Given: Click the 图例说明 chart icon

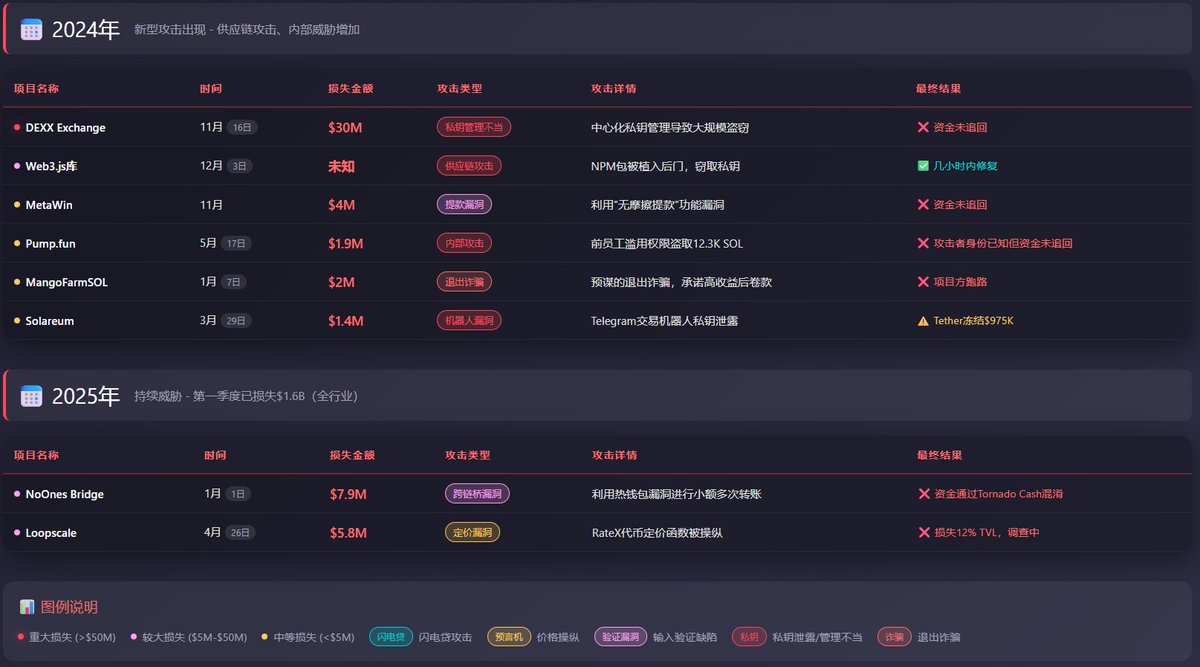Looking at the screenshot, I should coord(27,607).
